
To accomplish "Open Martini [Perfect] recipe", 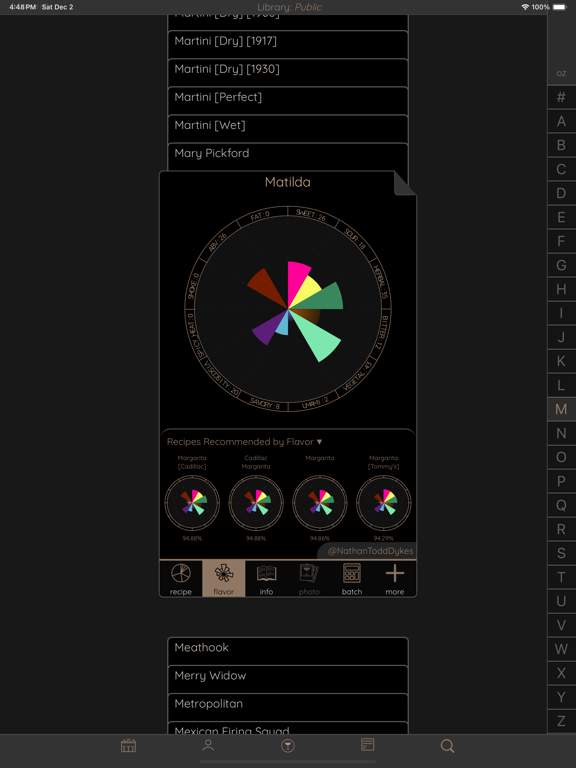I will pyautogui.click(x=288, y=101).
